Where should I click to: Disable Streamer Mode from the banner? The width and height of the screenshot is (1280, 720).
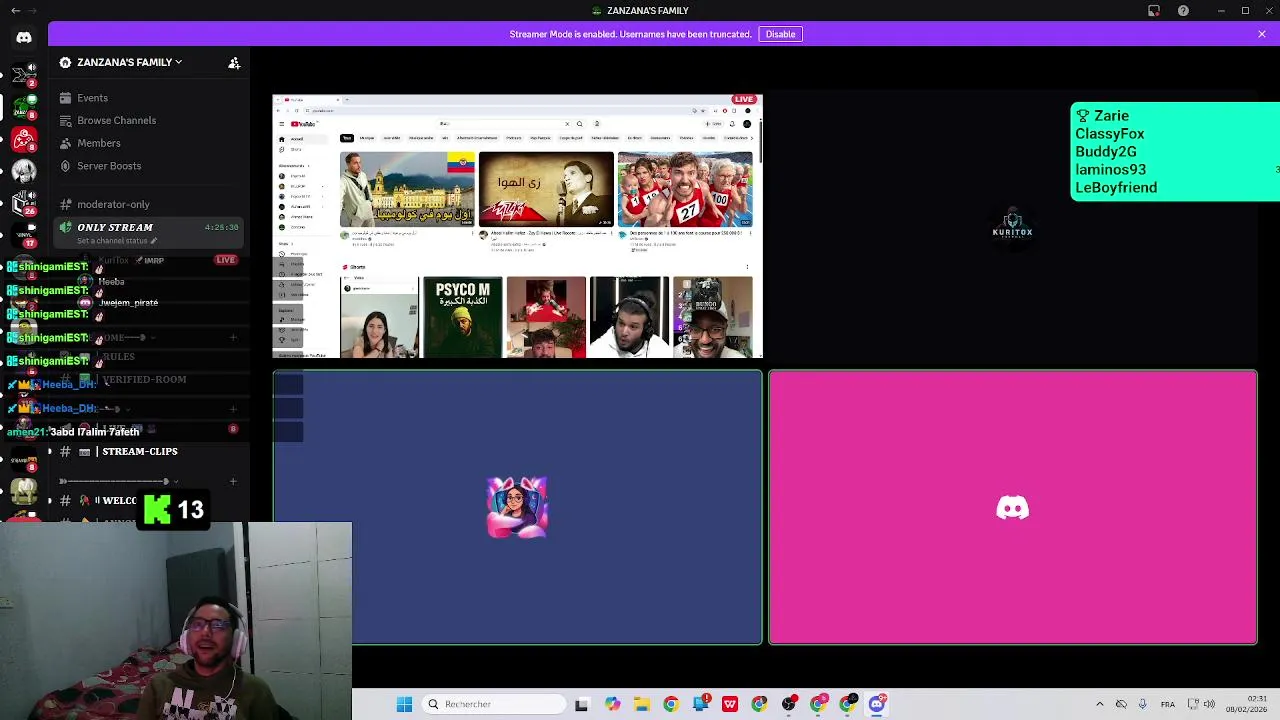[780, 34]
